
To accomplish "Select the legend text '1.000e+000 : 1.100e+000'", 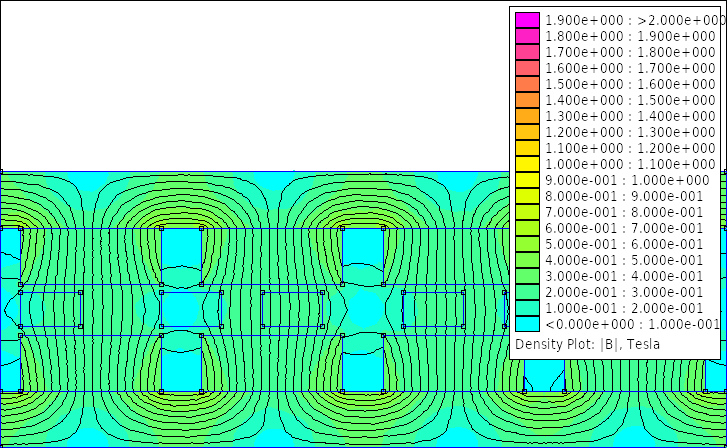I will pos(630,164).
